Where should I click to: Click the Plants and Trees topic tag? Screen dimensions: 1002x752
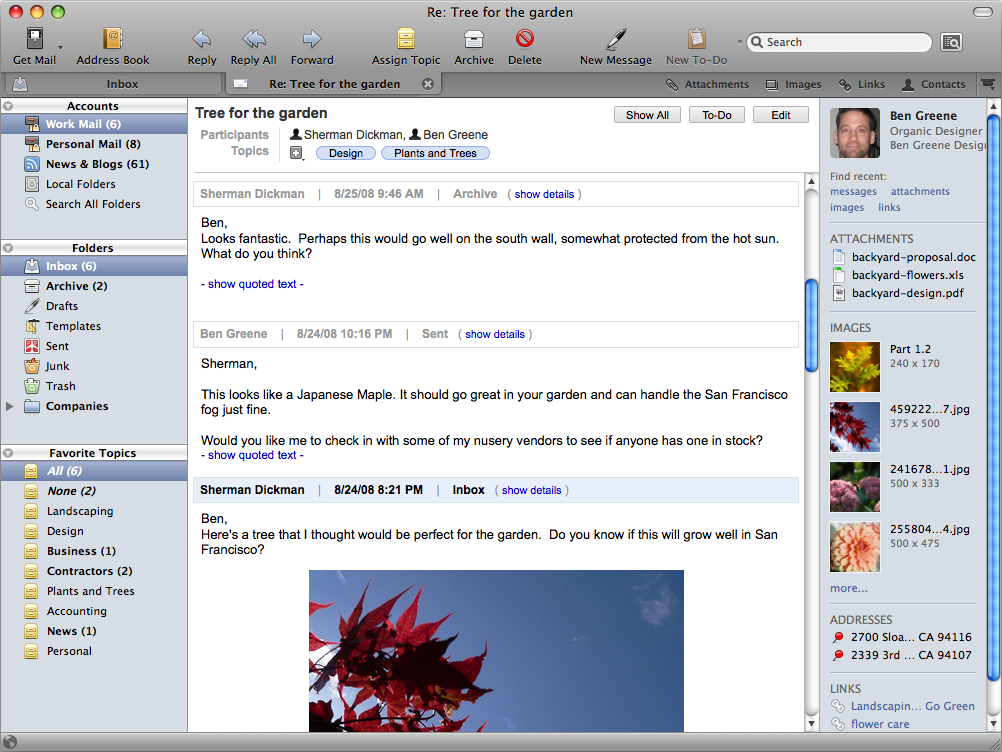(435, 153)
